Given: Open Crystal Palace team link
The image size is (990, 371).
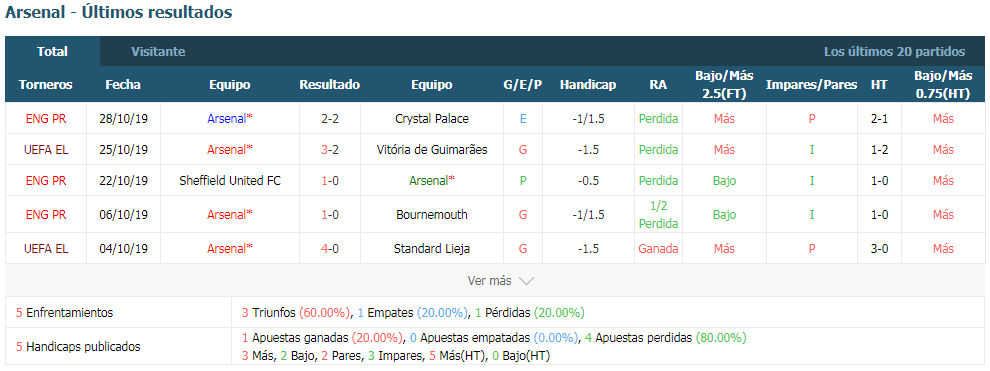Looking at the screenshot, I should [x=432, y=119].
